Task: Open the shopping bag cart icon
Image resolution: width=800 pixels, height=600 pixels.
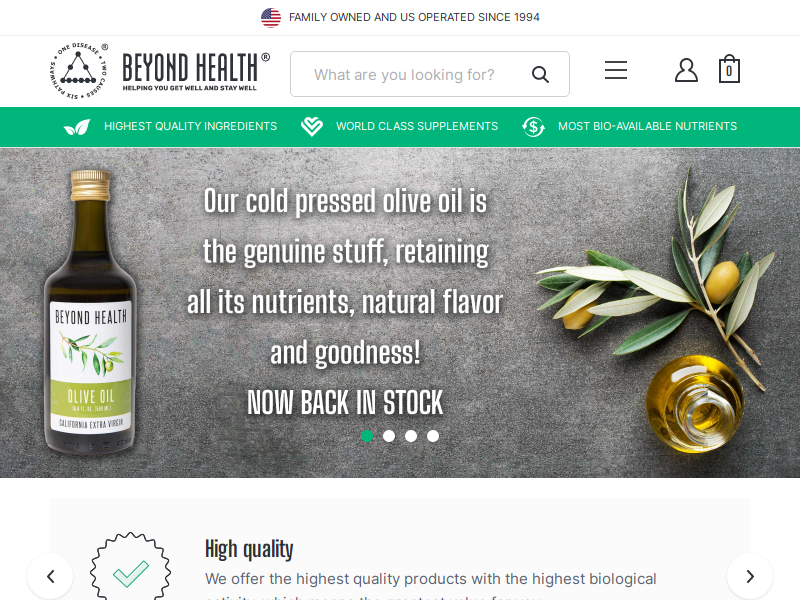Action: [729, 69]
